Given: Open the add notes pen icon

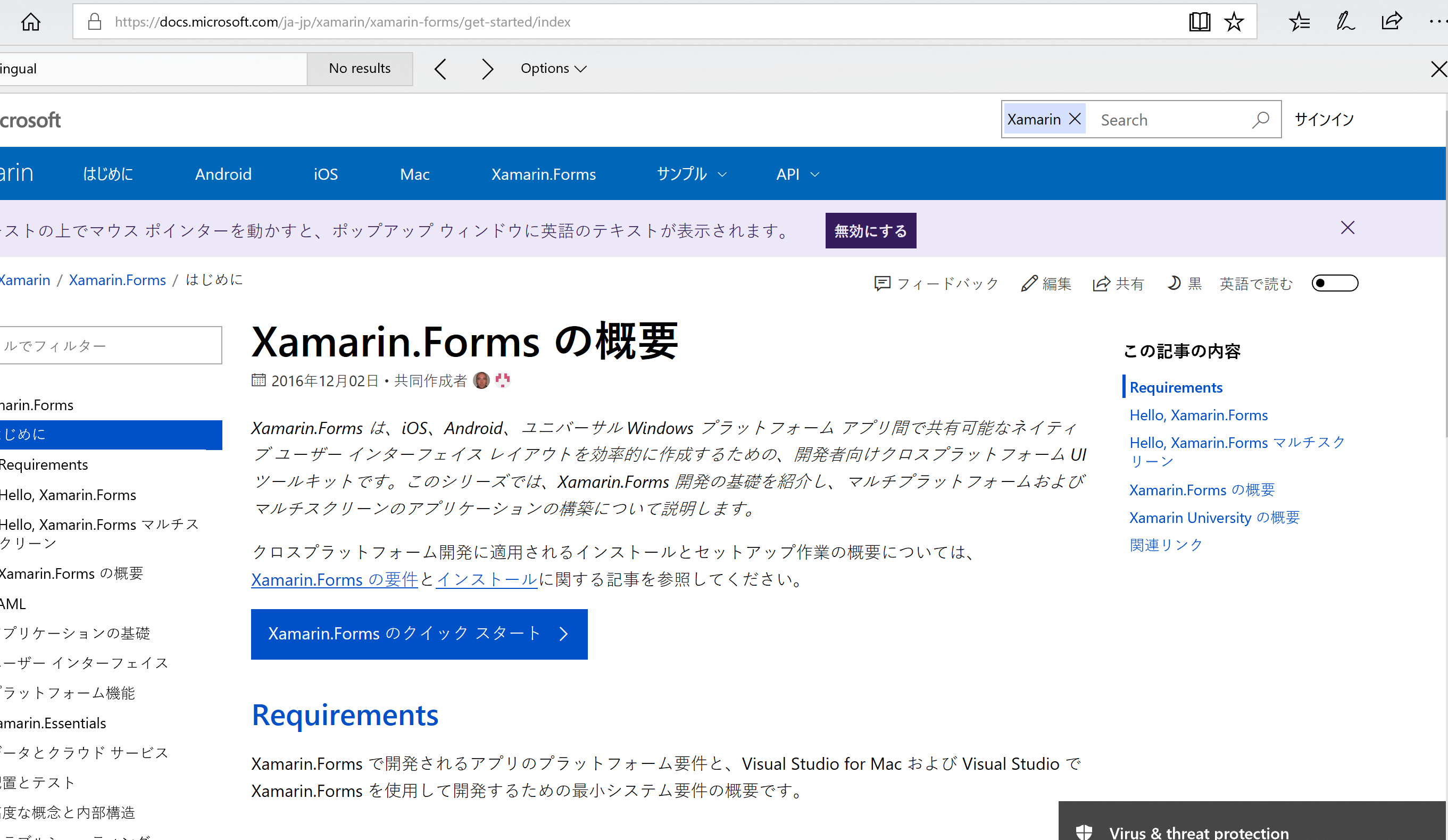Looking at the screenshot, I should pyautogui.click(x=1345, y=22).
